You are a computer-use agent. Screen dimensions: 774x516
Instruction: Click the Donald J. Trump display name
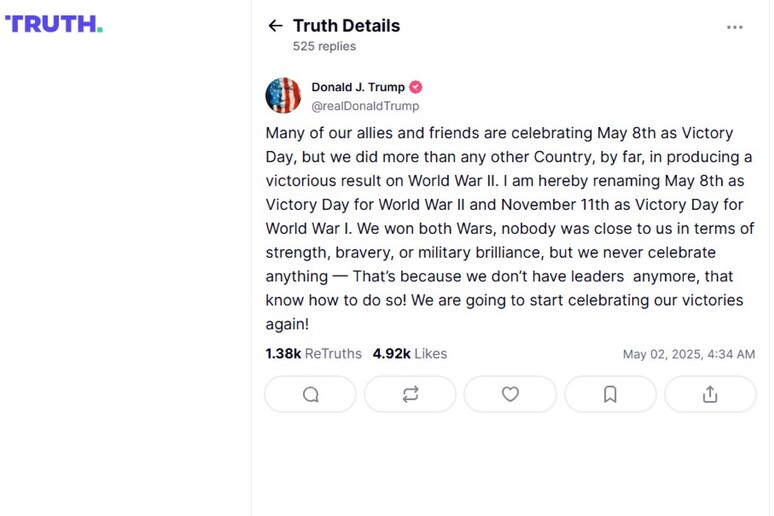(x=358, y=87)
